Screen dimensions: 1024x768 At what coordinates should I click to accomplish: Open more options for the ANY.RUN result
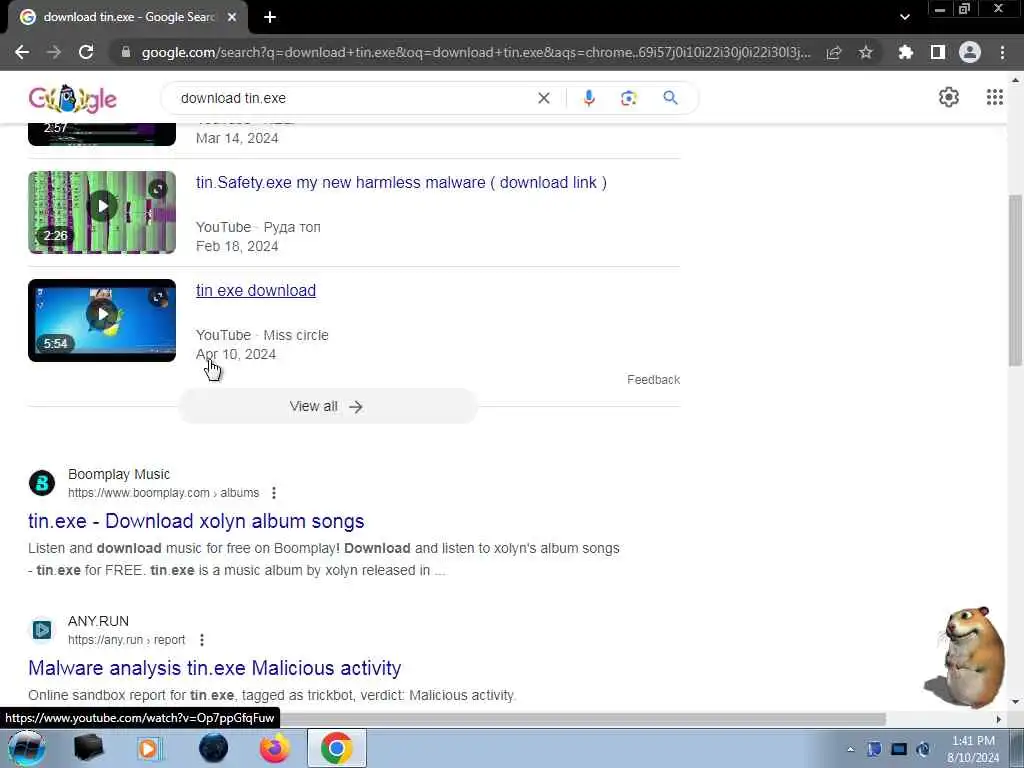point(202,640)
